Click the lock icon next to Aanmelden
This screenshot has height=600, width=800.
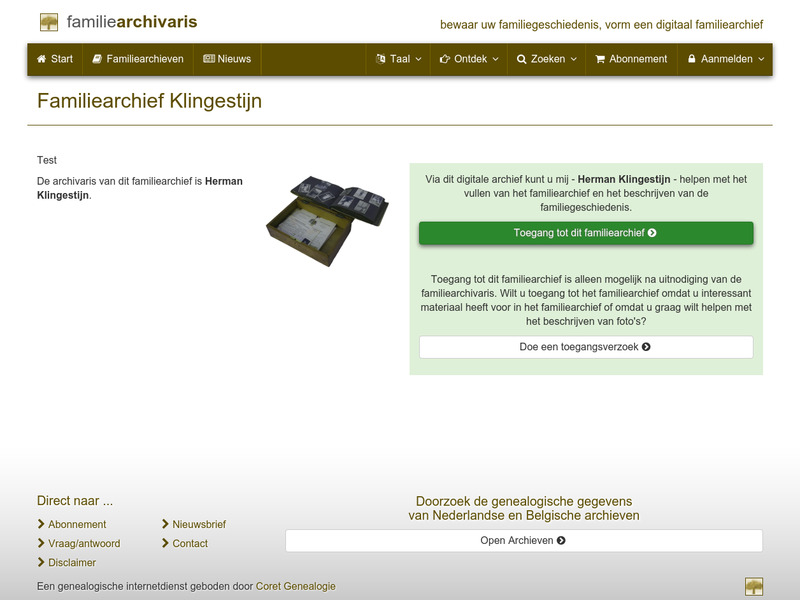[x=692, y=59]
